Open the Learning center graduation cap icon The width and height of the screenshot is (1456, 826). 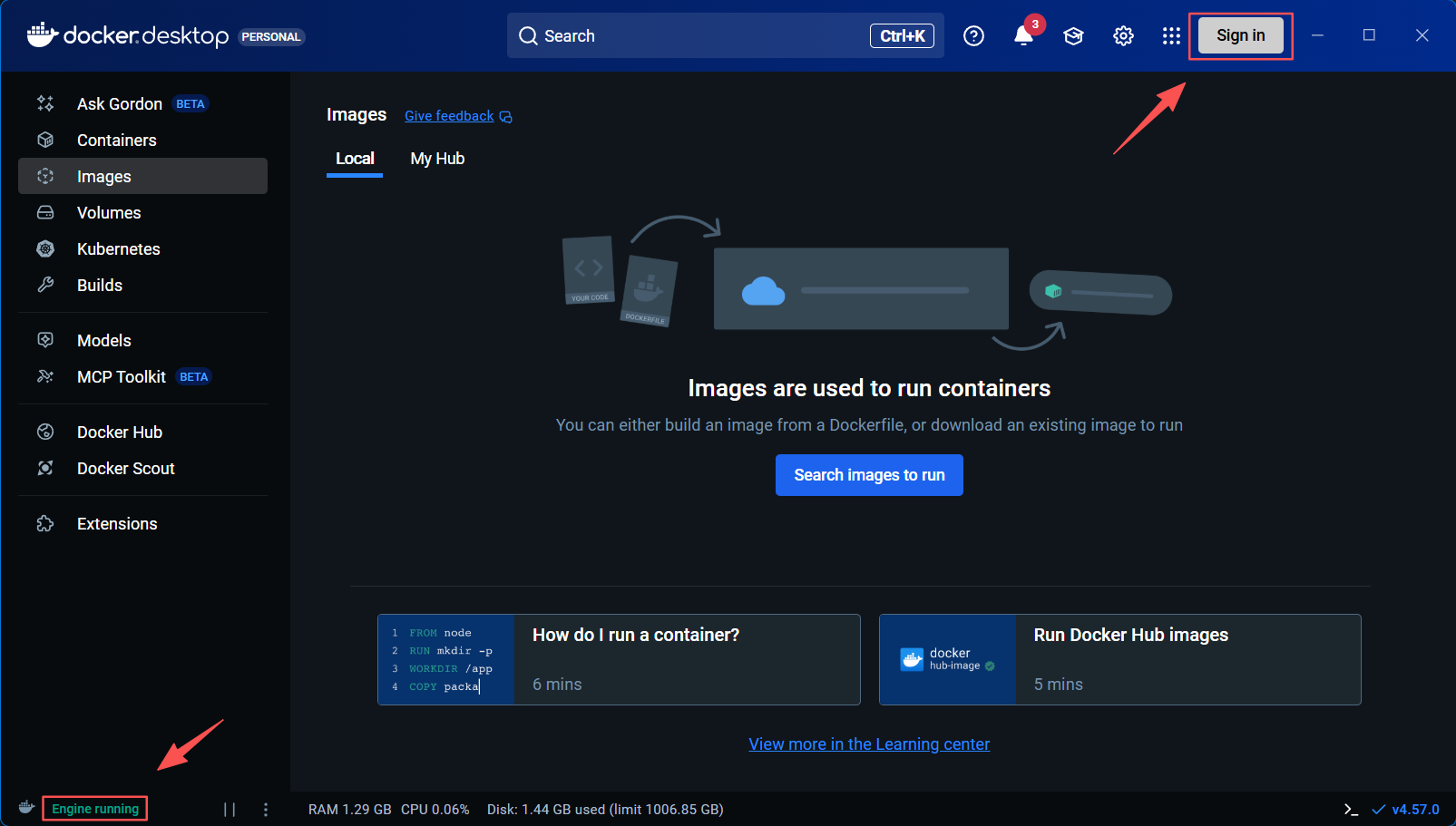pos(1073,35)
